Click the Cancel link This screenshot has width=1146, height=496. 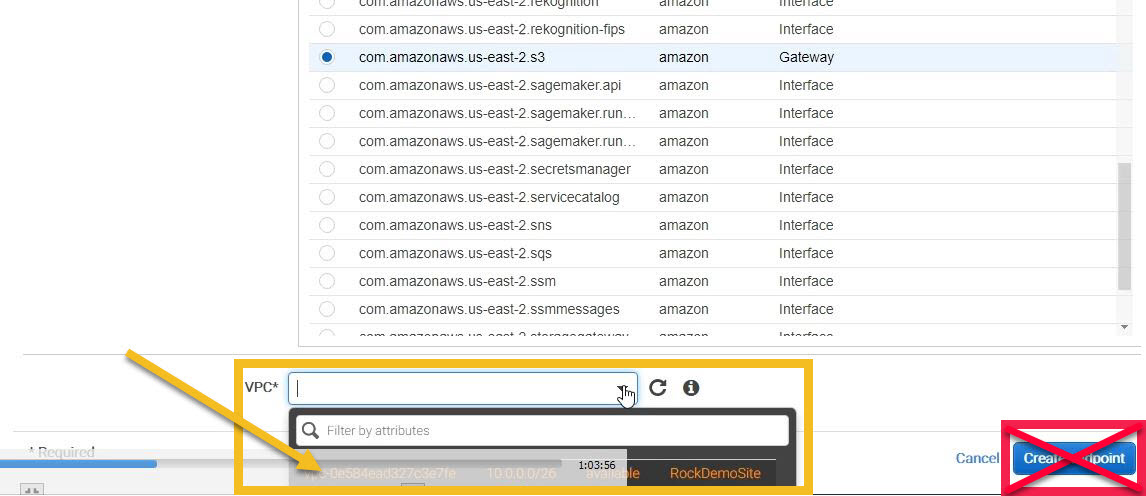click(976, 458)
